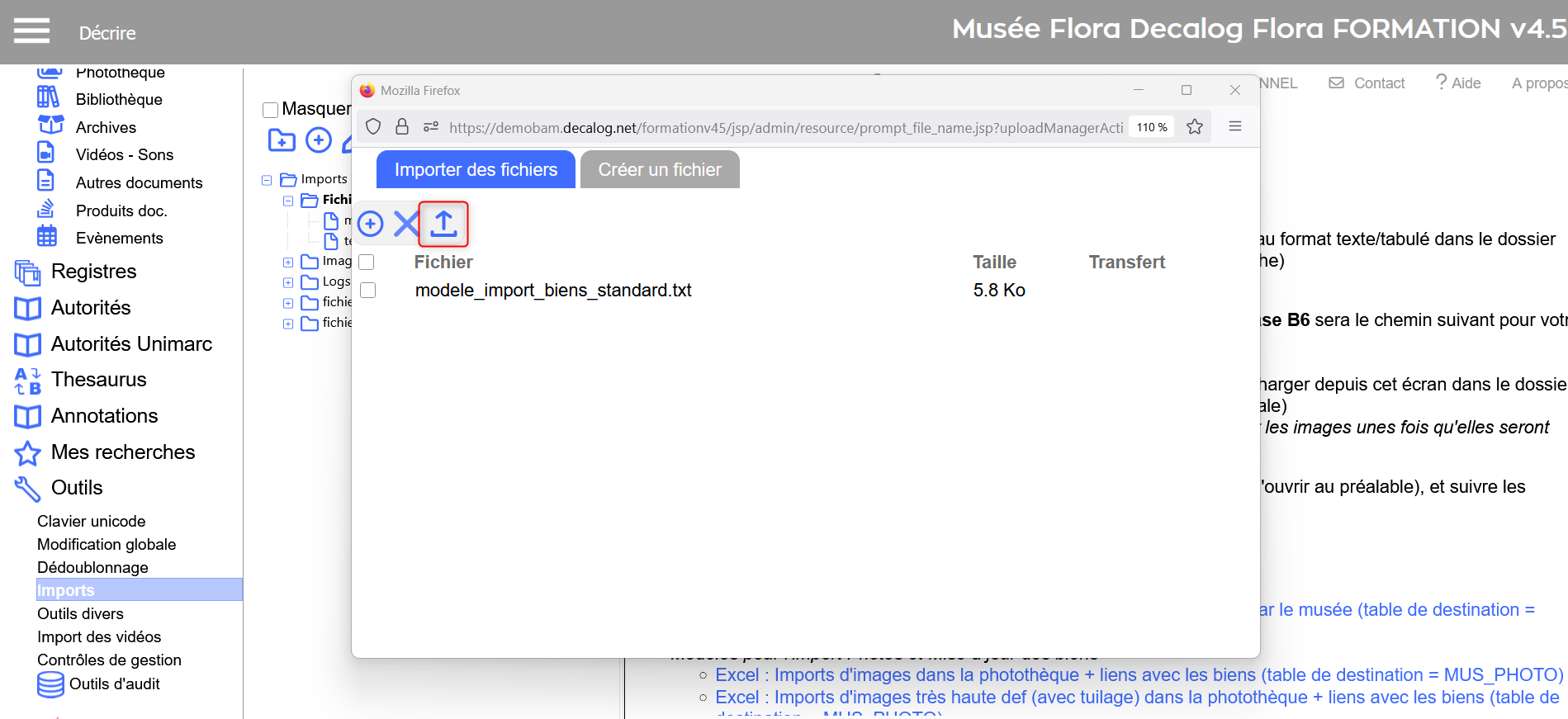Open the Aide help link
The image size is (1568, 719).
coord(1458,83)
